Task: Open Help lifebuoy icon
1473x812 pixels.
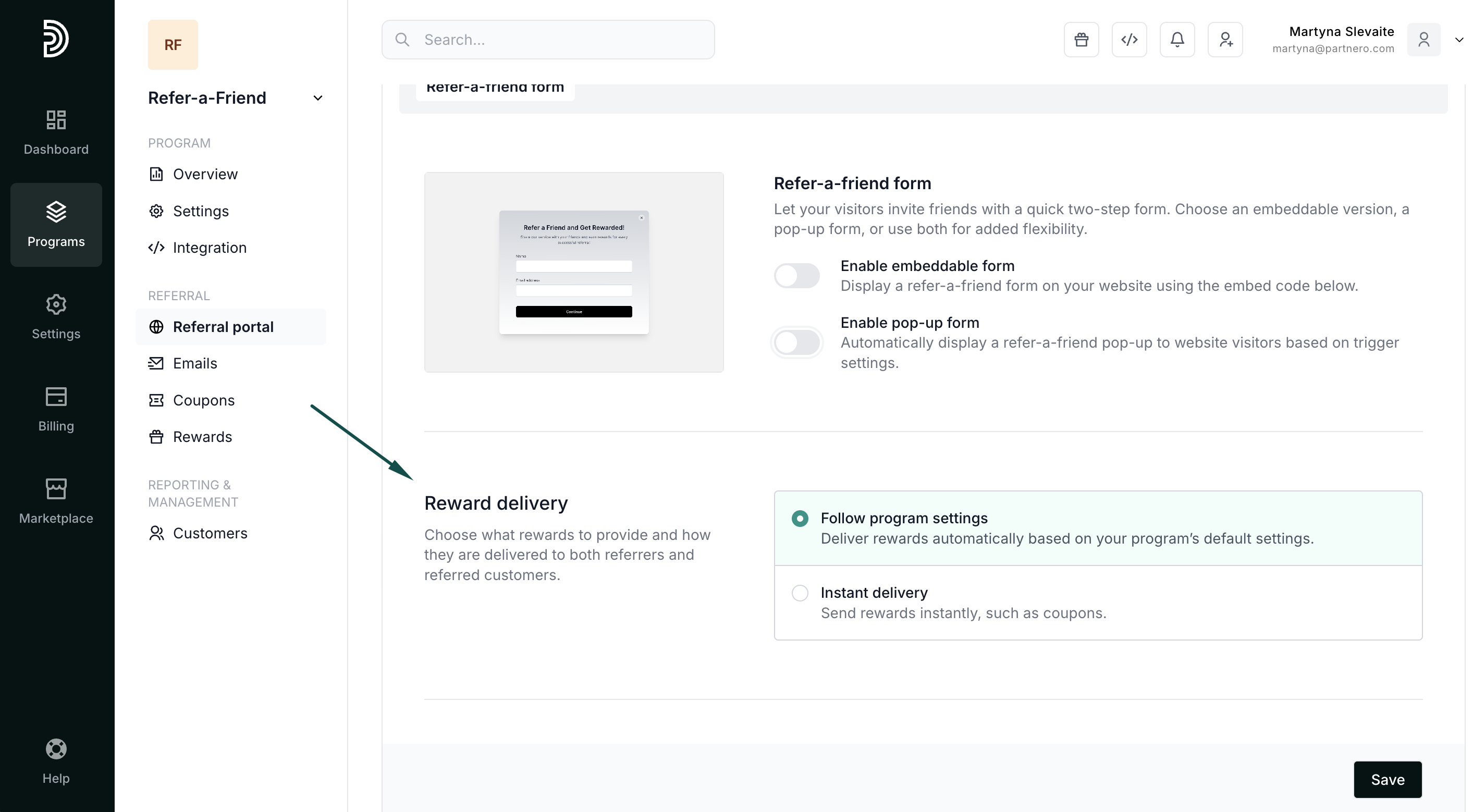Action: point(56,760)
